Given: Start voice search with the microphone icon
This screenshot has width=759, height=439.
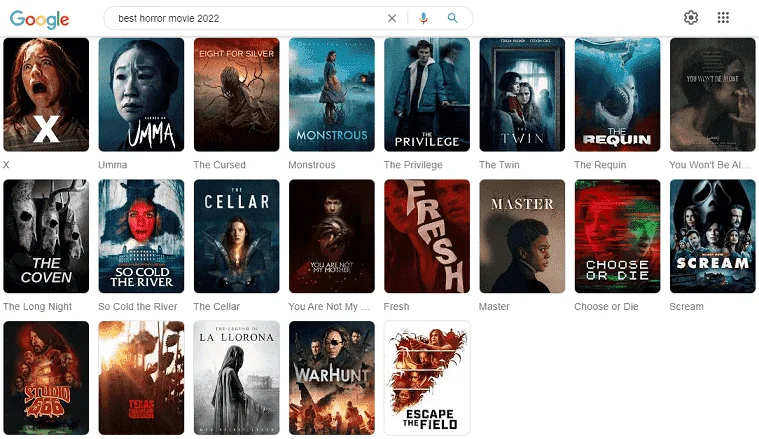Looking at the screenshot, I should coord(424,18).
